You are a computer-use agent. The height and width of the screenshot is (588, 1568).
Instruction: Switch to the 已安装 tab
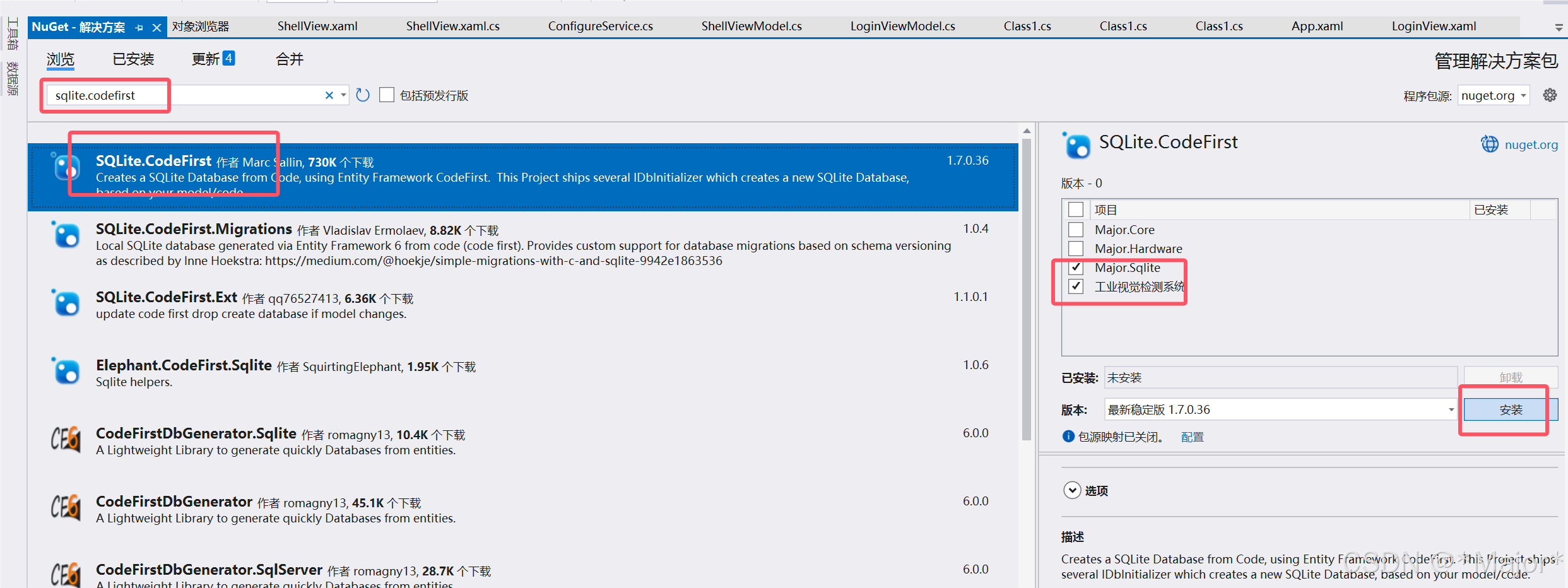(133, 59)
